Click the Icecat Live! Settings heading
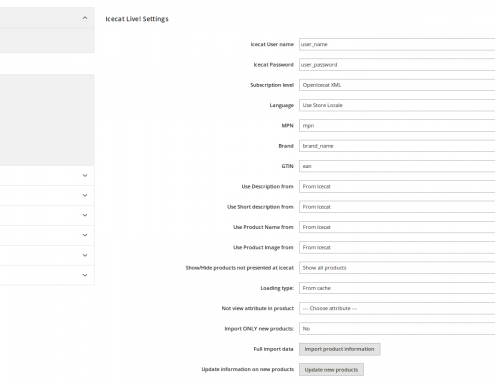The height and width of the screenshot is (384, 495). (137, 19)
